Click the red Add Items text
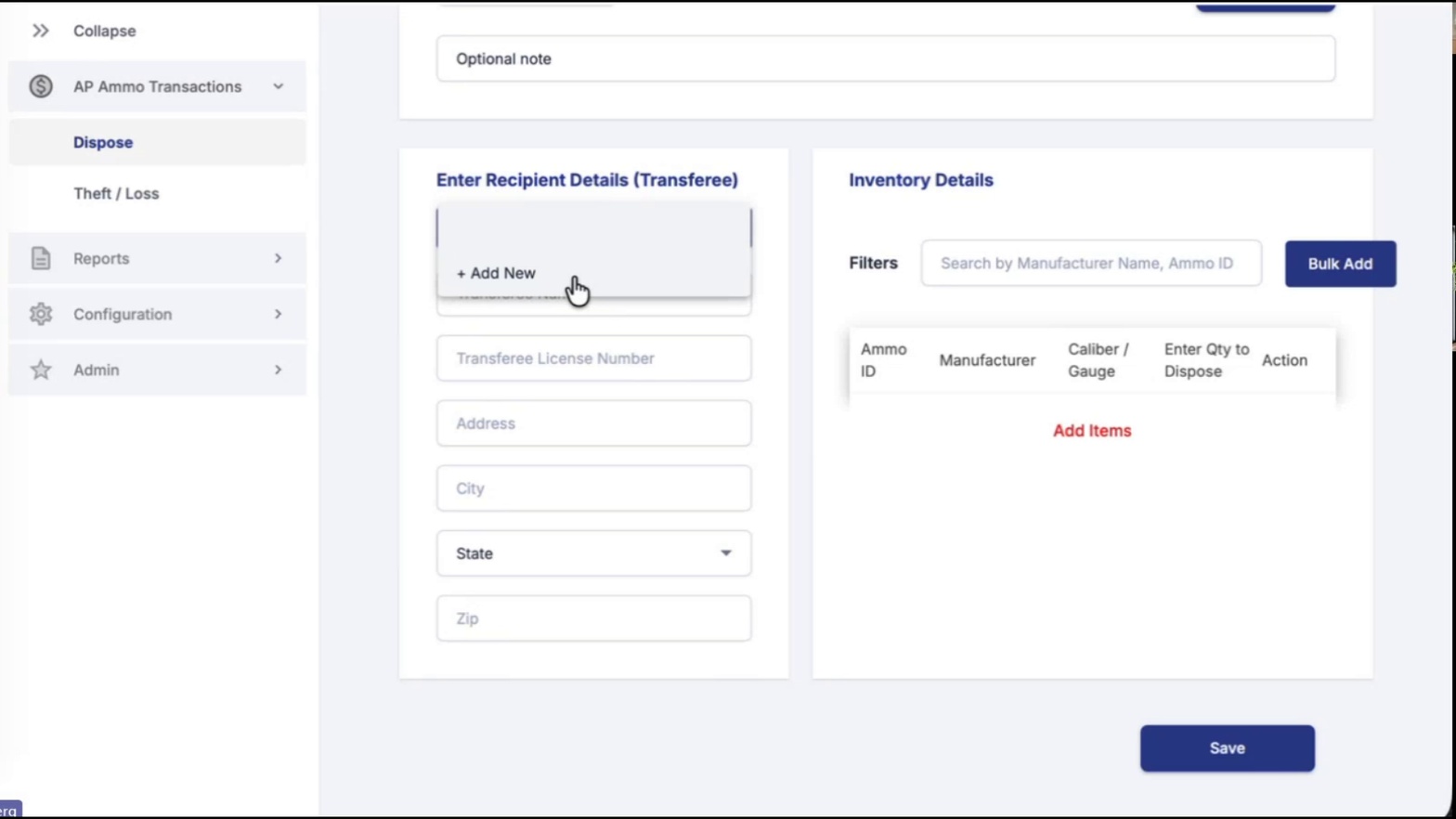Screen dimensions: 1456x819 [x=1092, y=431]
